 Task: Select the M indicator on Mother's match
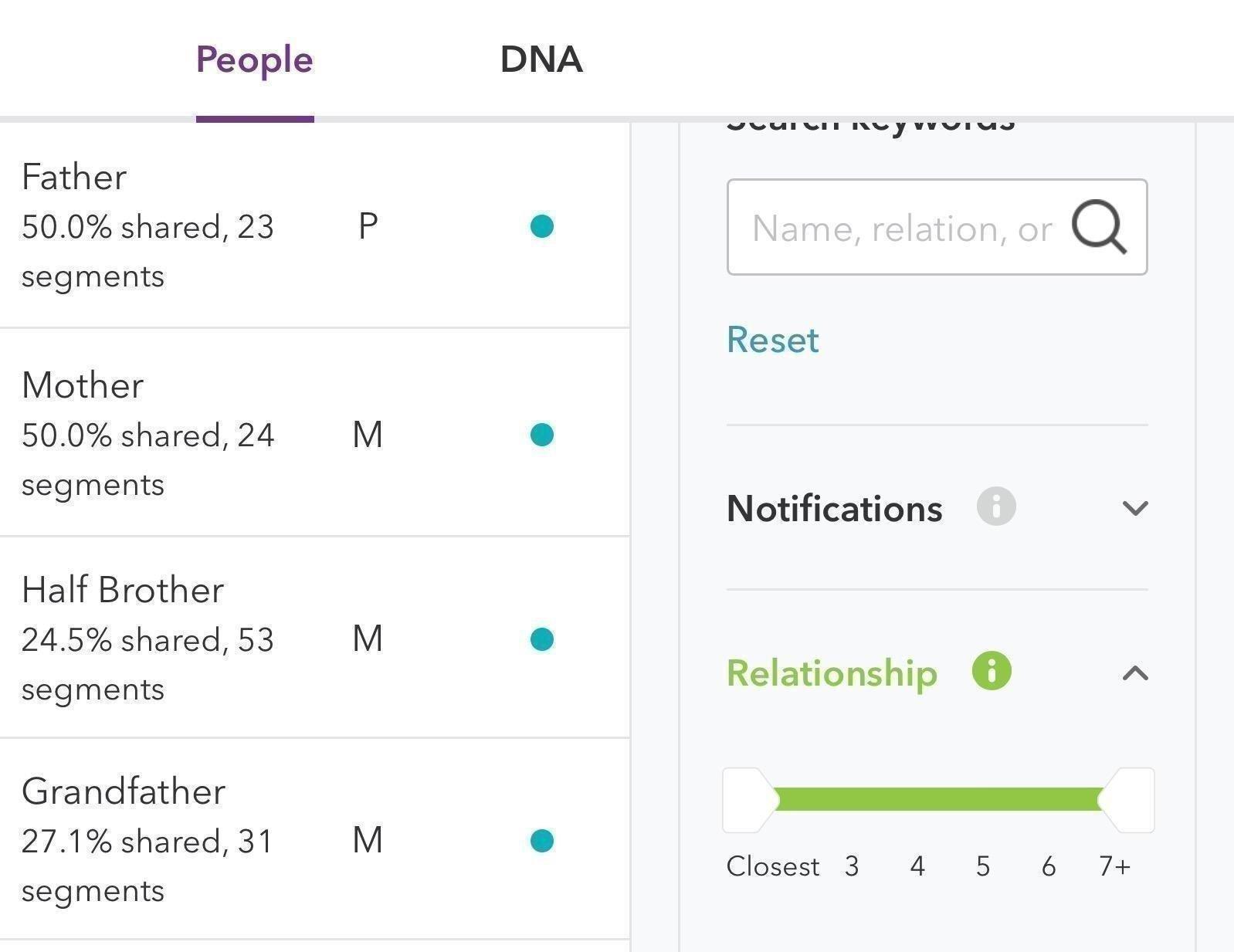coord(368,435)
